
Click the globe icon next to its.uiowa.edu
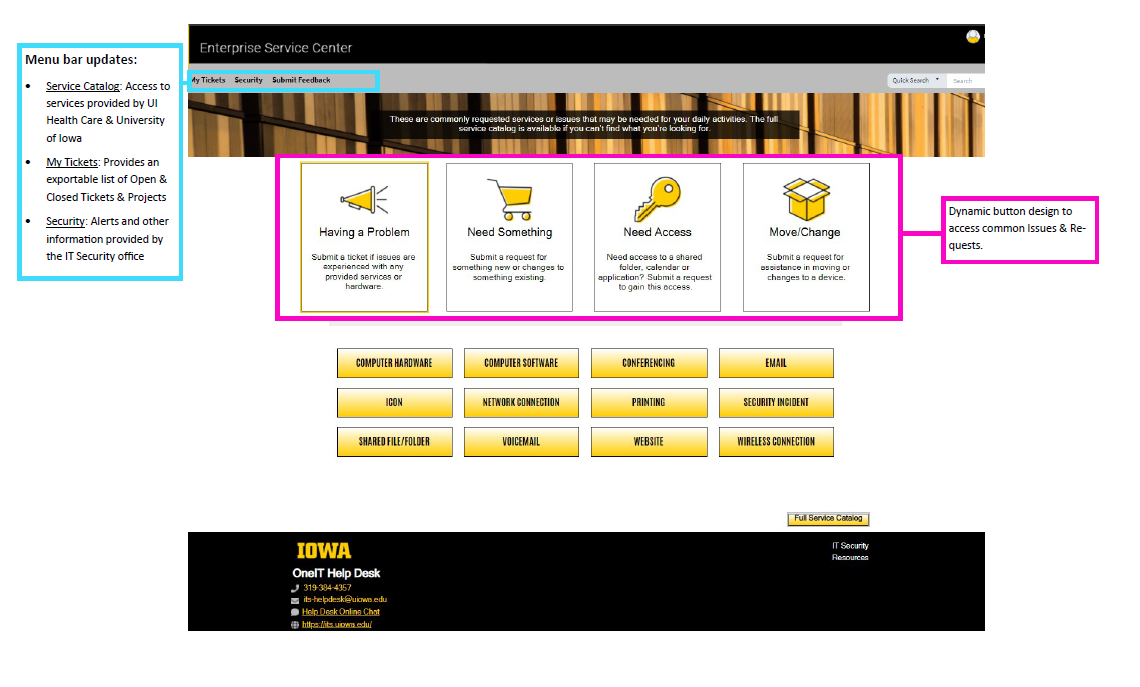(294, 625)
